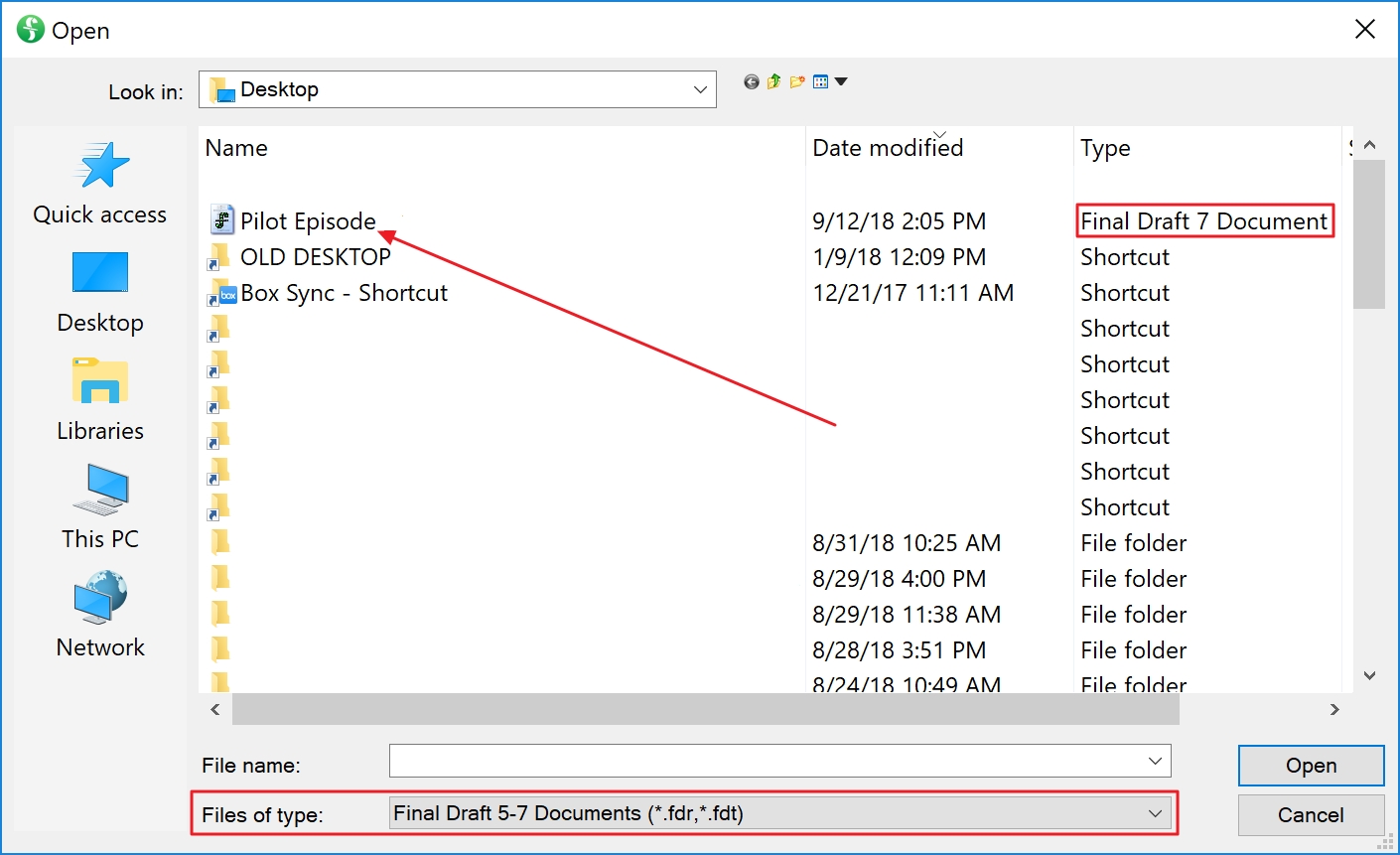The height and width of the screenshot is (855, 1400).
Task: Sort files by the Type column header
Action: coord(1105,147)
